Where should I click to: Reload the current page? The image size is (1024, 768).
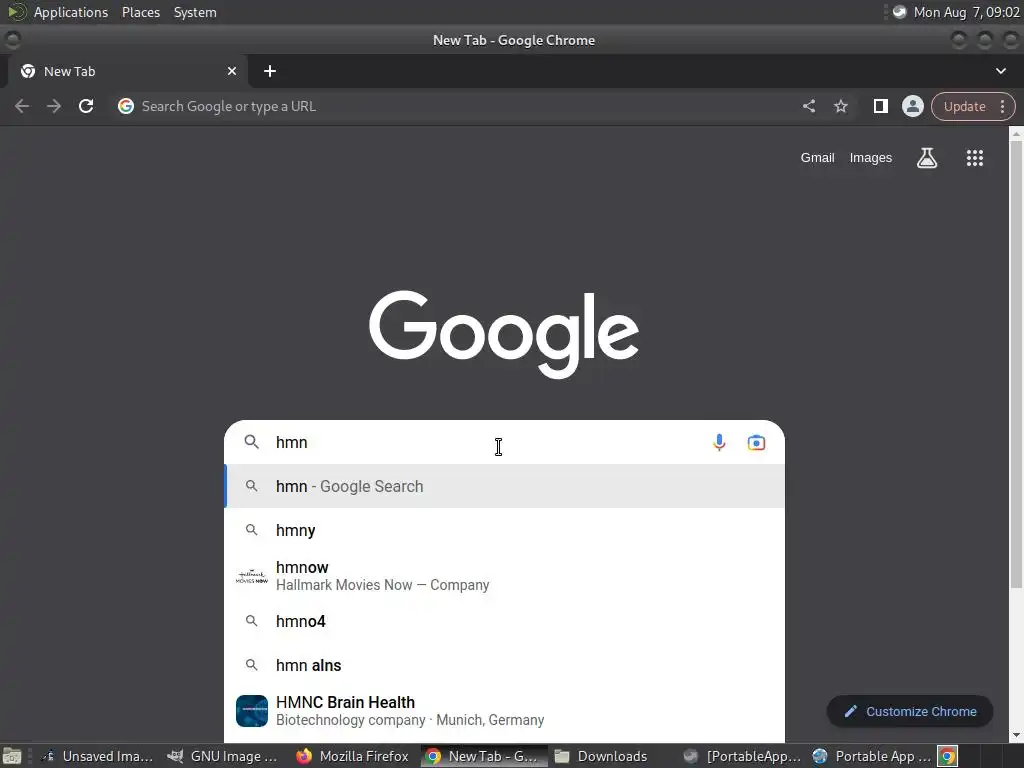[86, 106]
